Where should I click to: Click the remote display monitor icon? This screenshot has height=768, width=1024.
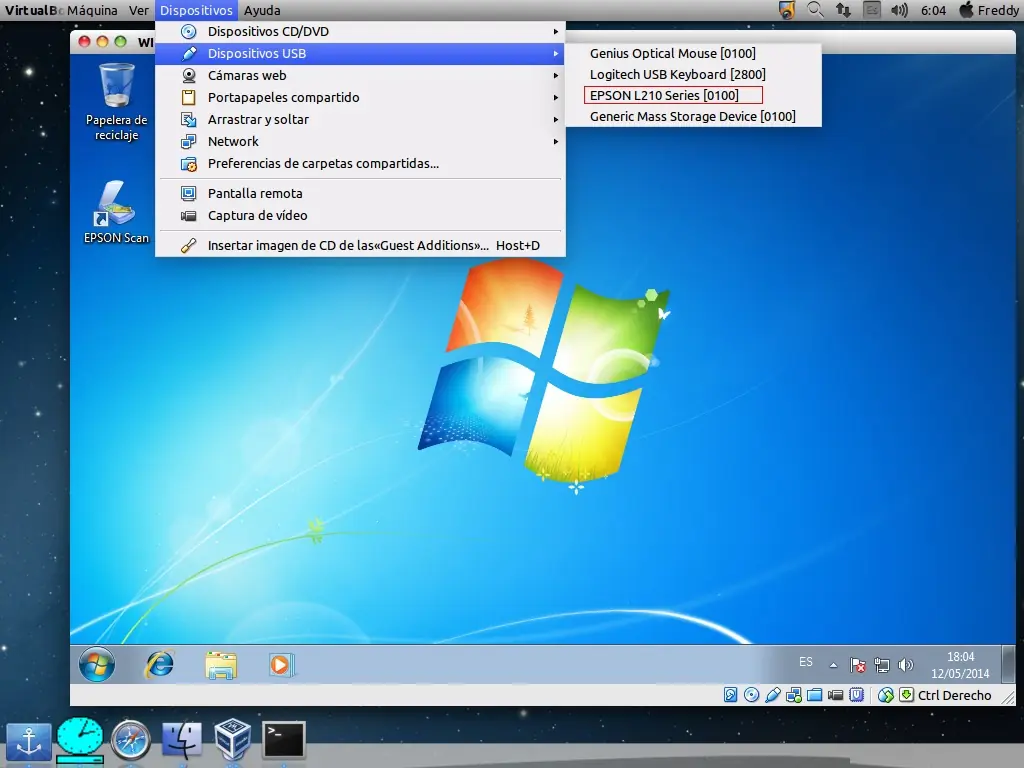(x=189, y=193)
